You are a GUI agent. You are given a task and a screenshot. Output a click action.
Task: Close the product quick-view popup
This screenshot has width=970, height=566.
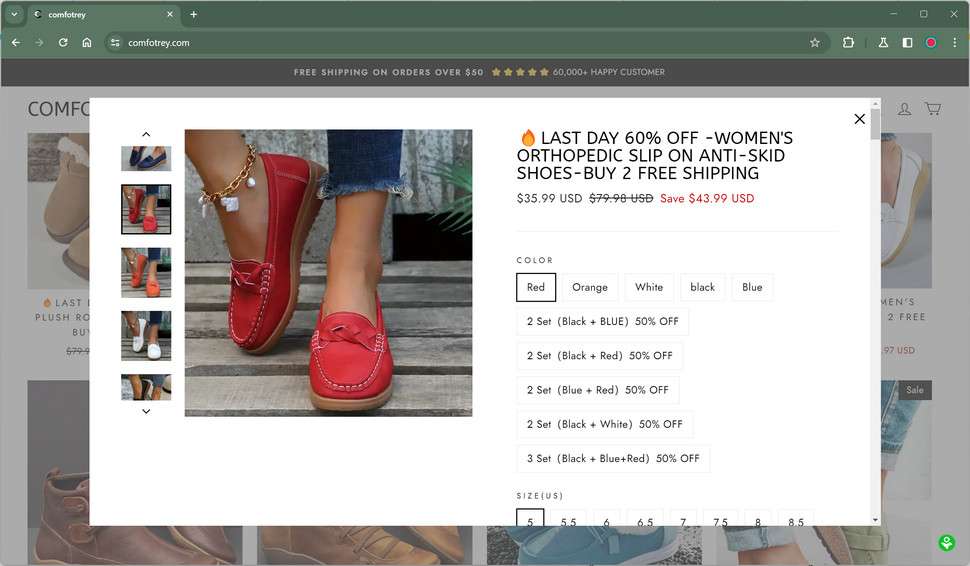point(859,119)
